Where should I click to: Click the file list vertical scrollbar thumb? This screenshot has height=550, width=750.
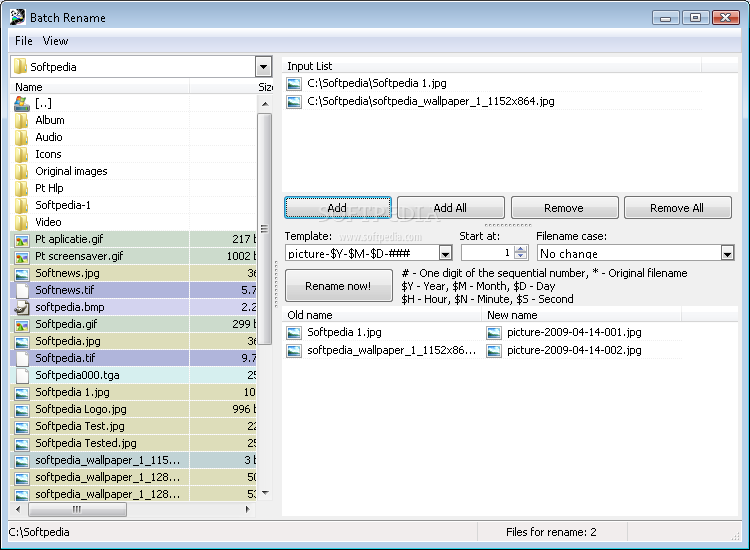(265, 229)
